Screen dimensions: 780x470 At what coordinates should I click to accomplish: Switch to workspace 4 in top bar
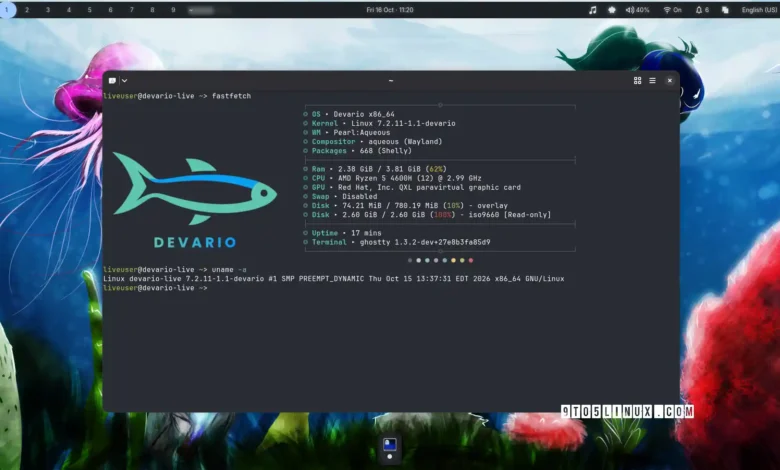[x=69, y=9]
